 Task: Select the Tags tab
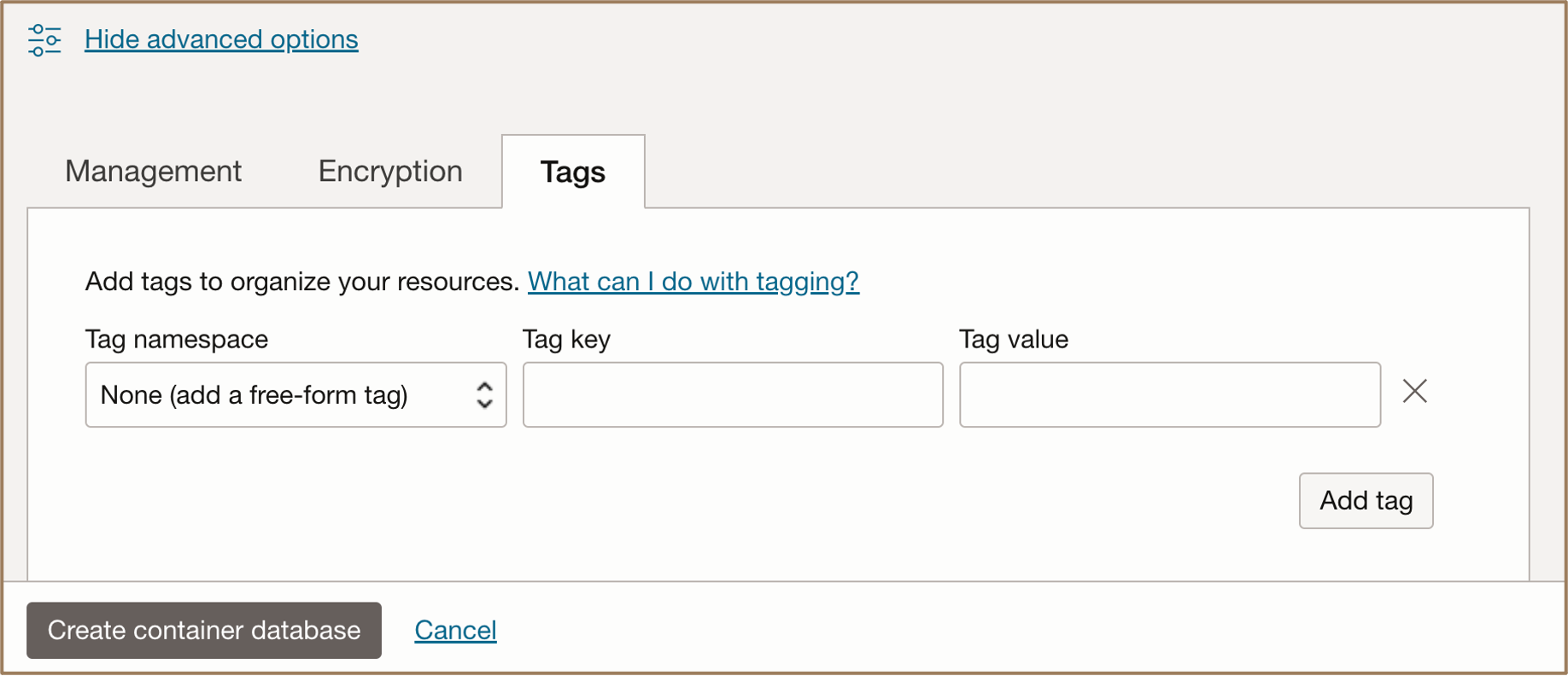pyautogui.click(x=573, y=172)
